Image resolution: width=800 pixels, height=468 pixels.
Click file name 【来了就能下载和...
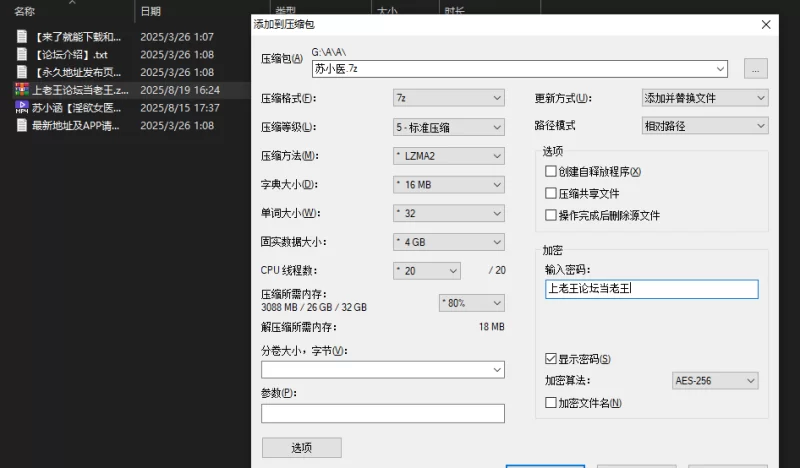[77, 37]
